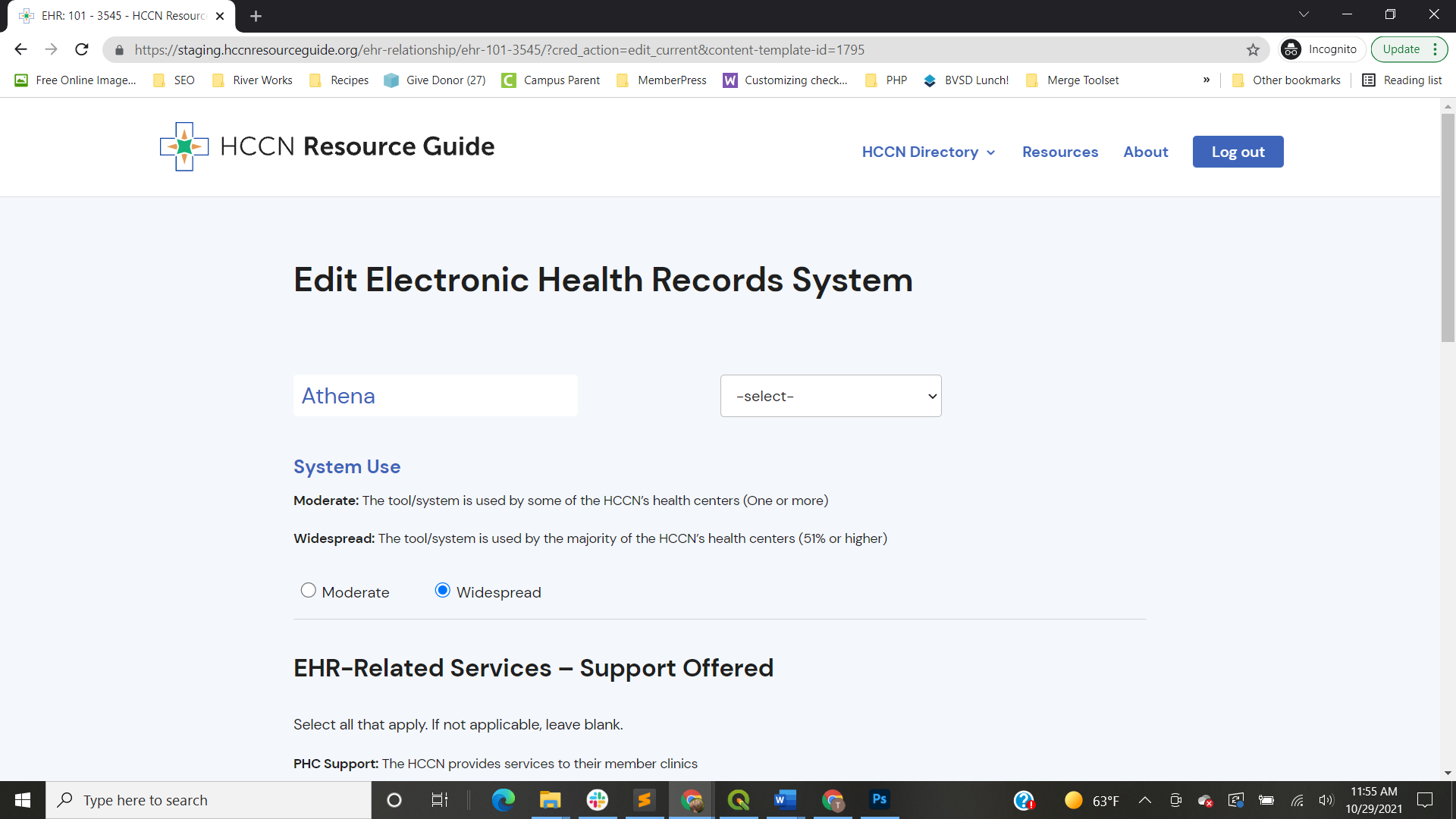Open QGIS from the taskbar

(738, 800)
